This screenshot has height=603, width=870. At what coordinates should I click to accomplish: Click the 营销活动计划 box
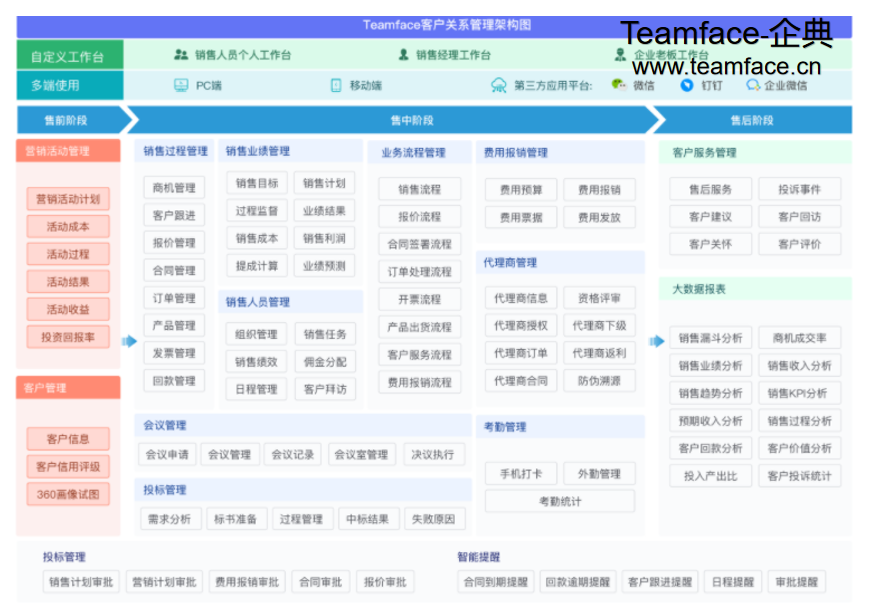point(68,199)
